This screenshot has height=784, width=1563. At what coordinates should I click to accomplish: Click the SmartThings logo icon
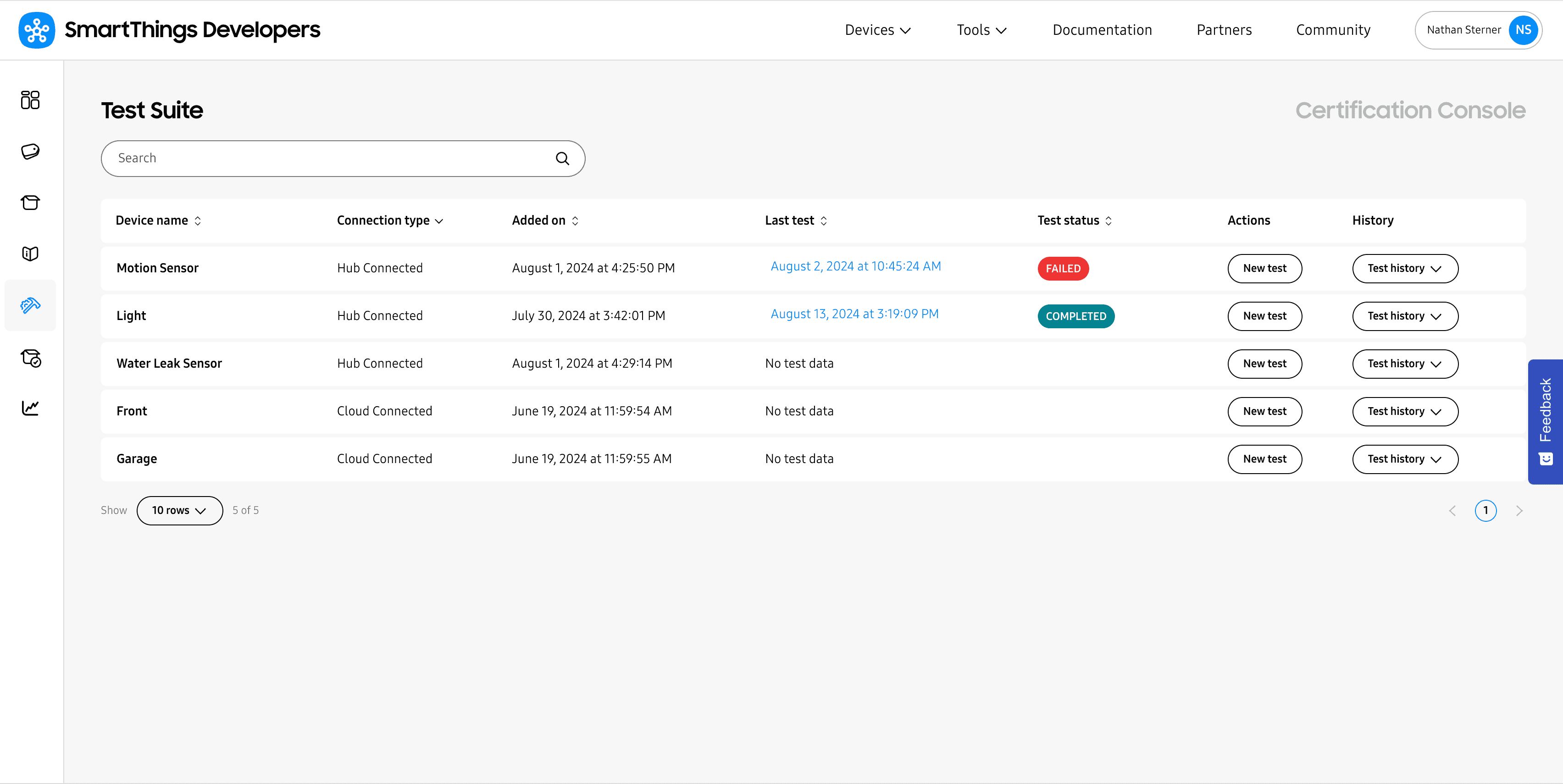coord(36,30)
